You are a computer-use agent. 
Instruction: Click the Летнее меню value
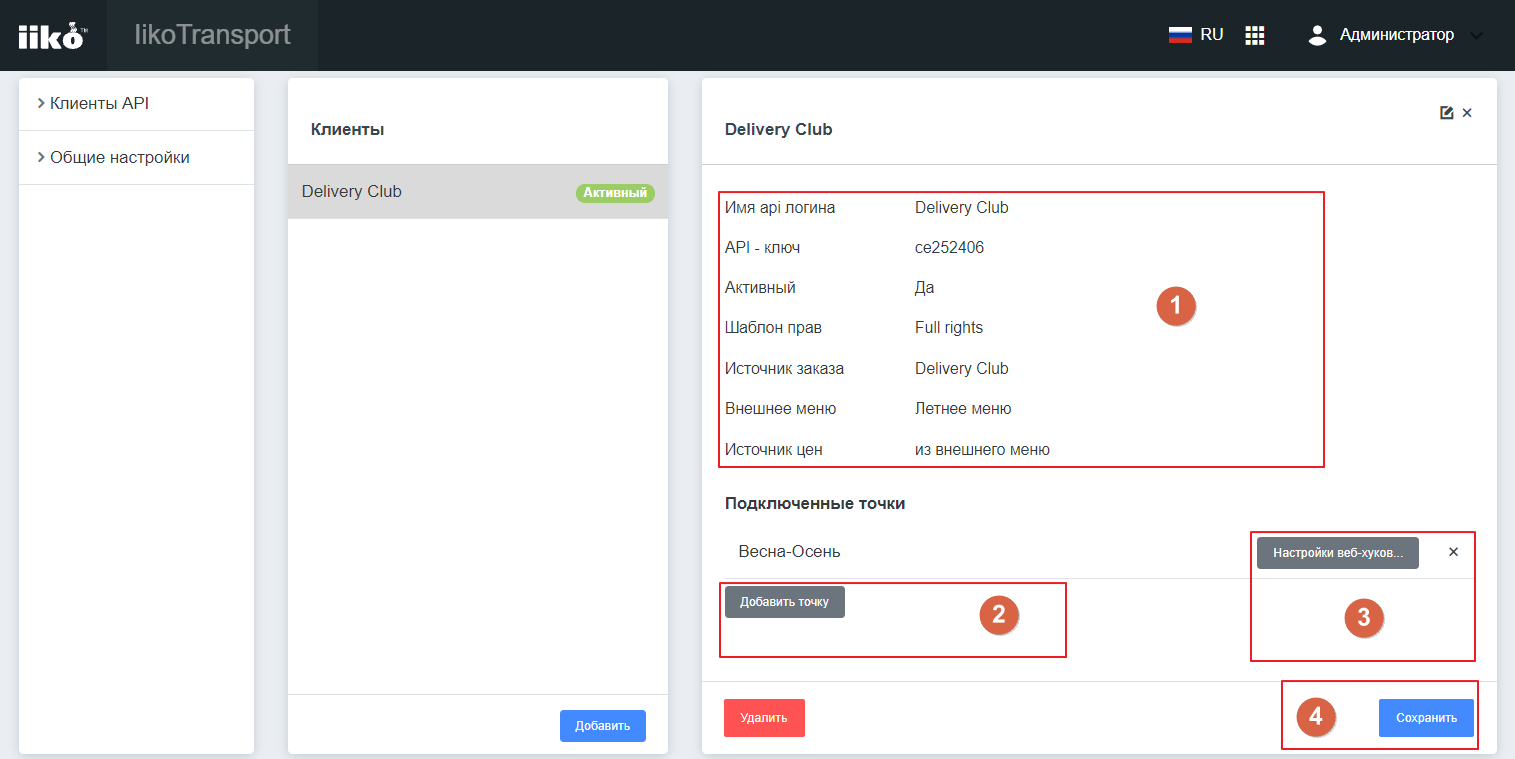point(963,408)
